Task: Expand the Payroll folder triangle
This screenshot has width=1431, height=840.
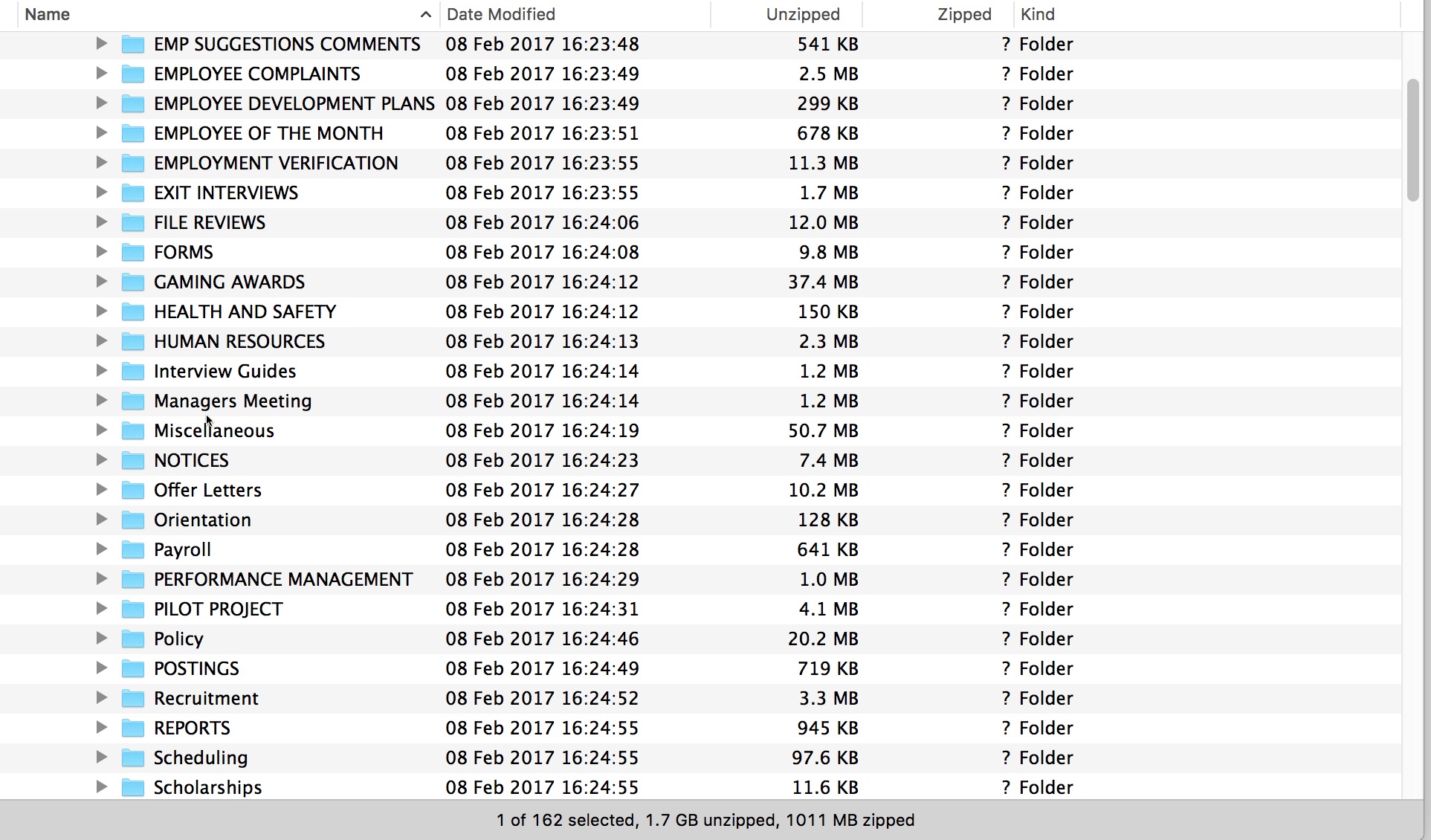Action: point(102,549)
